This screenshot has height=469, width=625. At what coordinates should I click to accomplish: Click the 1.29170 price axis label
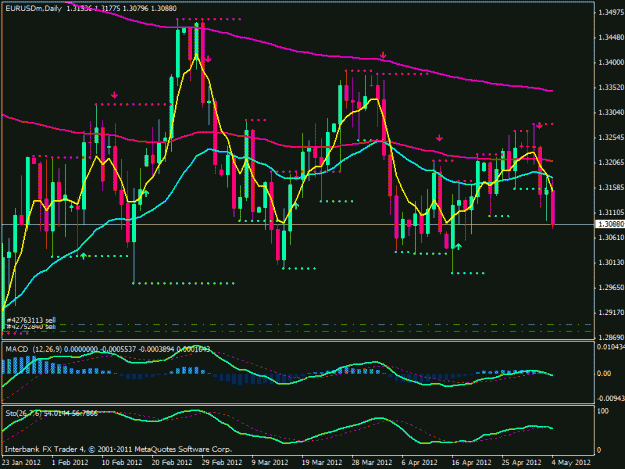coord(611,313)
